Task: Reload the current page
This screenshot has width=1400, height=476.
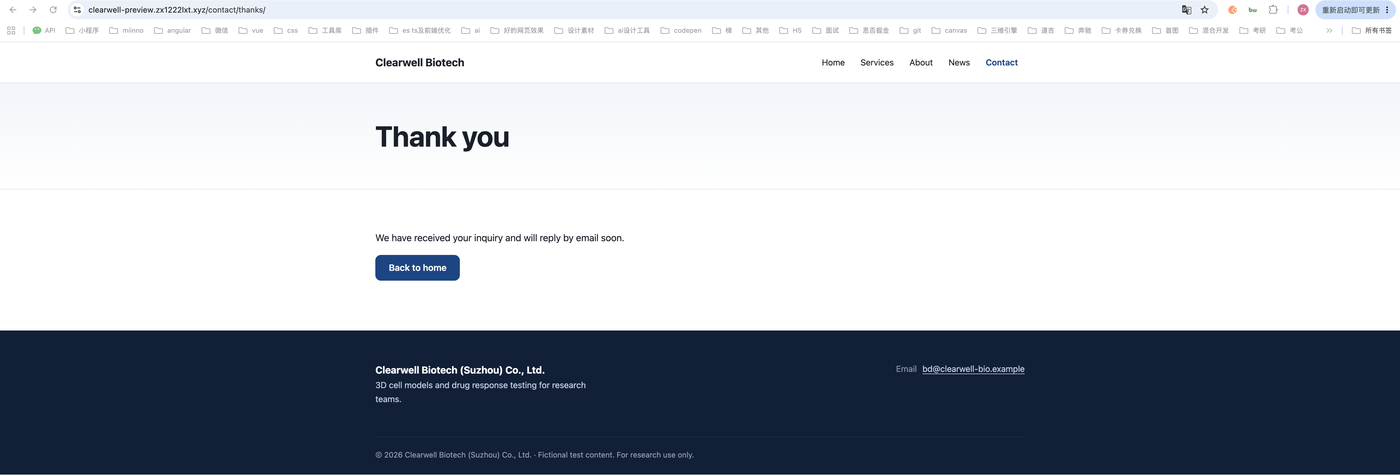Action: [x=53, y=10]
